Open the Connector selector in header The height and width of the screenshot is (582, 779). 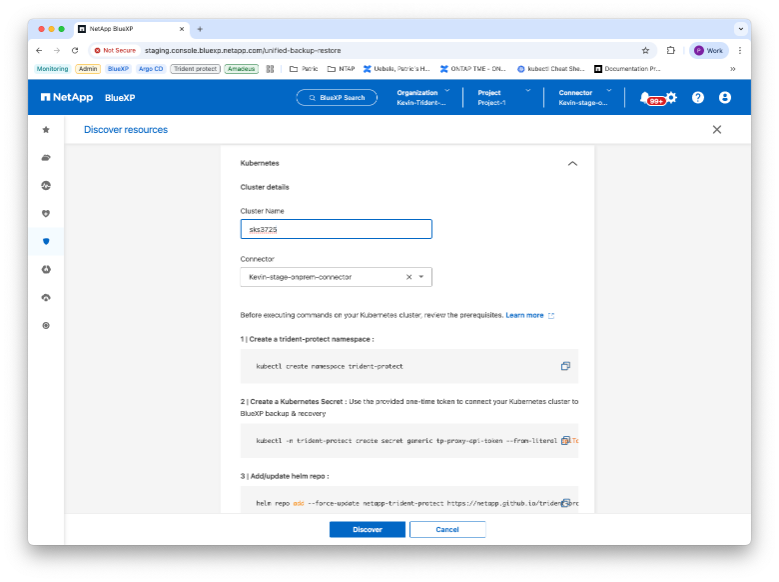[x=585, y=97]
